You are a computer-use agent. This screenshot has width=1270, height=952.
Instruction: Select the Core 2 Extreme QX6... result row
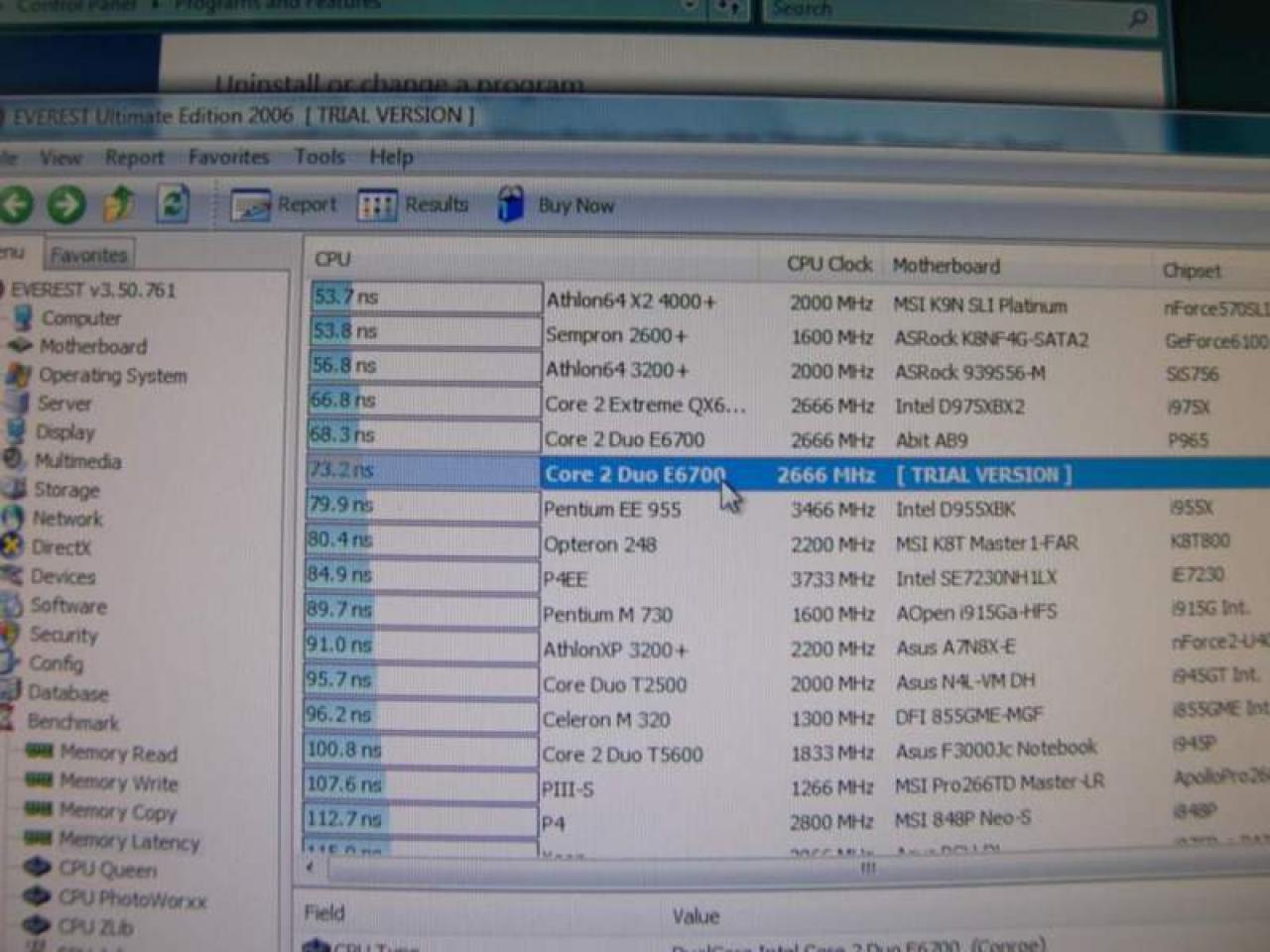point(788,404)
